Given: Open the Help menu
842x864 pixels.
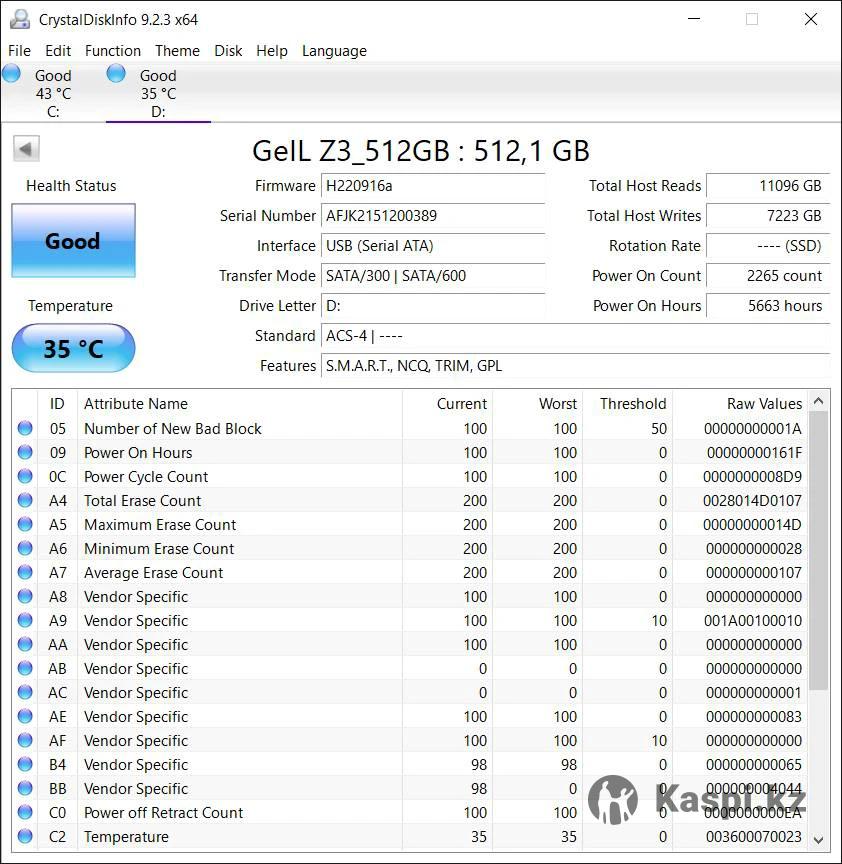Looking at the screenshot, I should point(272,51).
